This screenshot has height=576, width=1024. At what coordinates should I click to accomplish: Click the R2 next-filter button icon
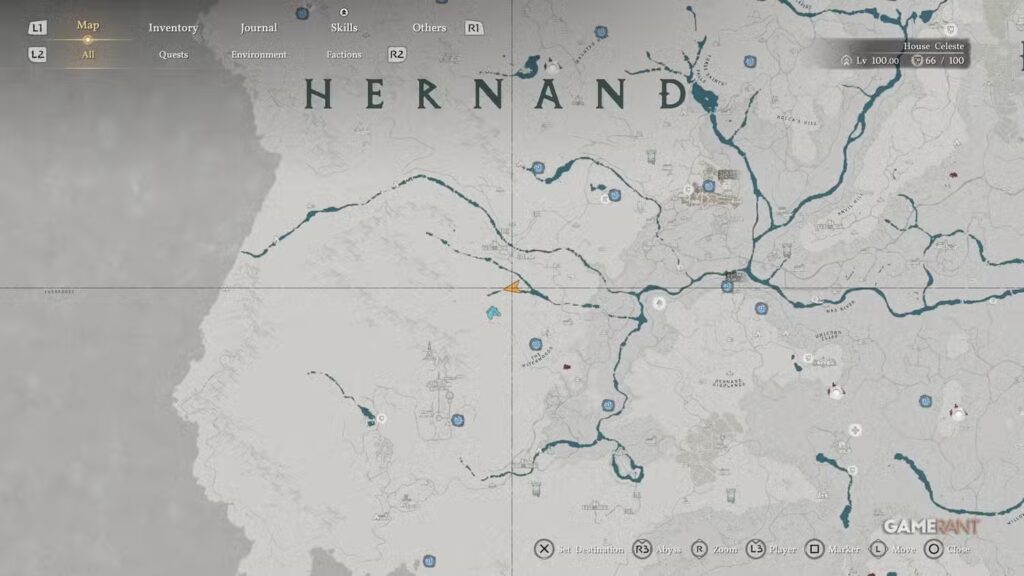[397, 55]
